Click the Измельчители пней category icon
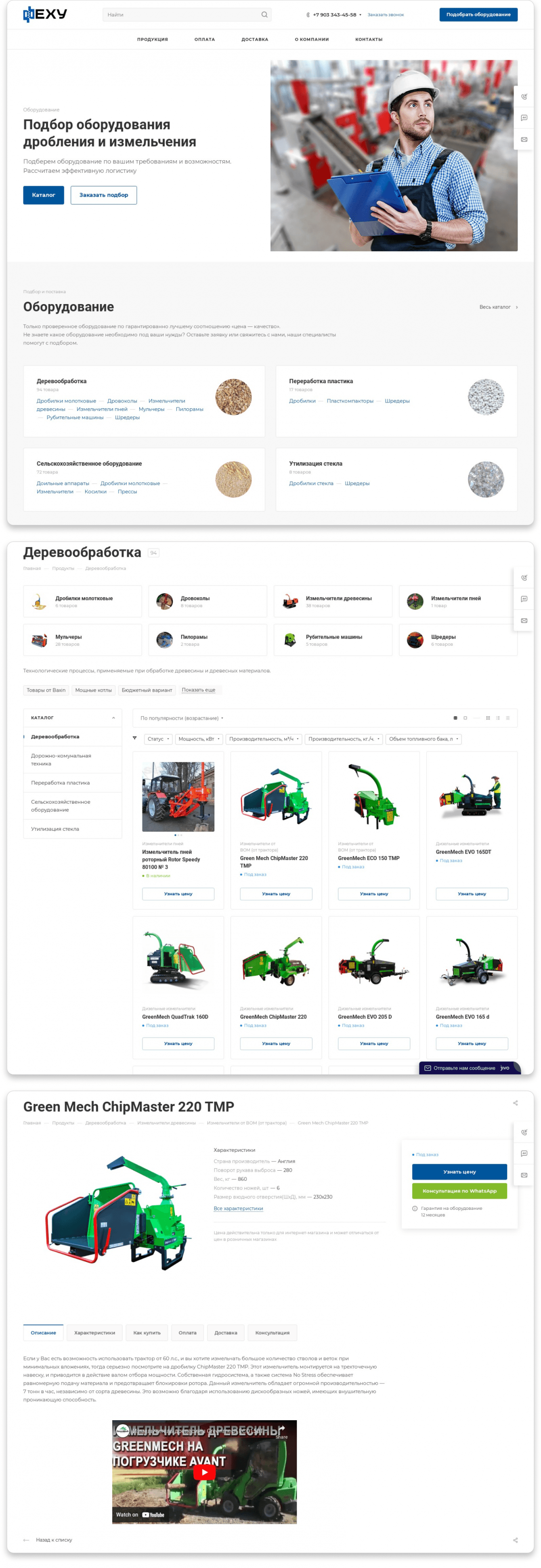Image resolution: width=541 pixels, height=1568 pixels. pos(415,601)
